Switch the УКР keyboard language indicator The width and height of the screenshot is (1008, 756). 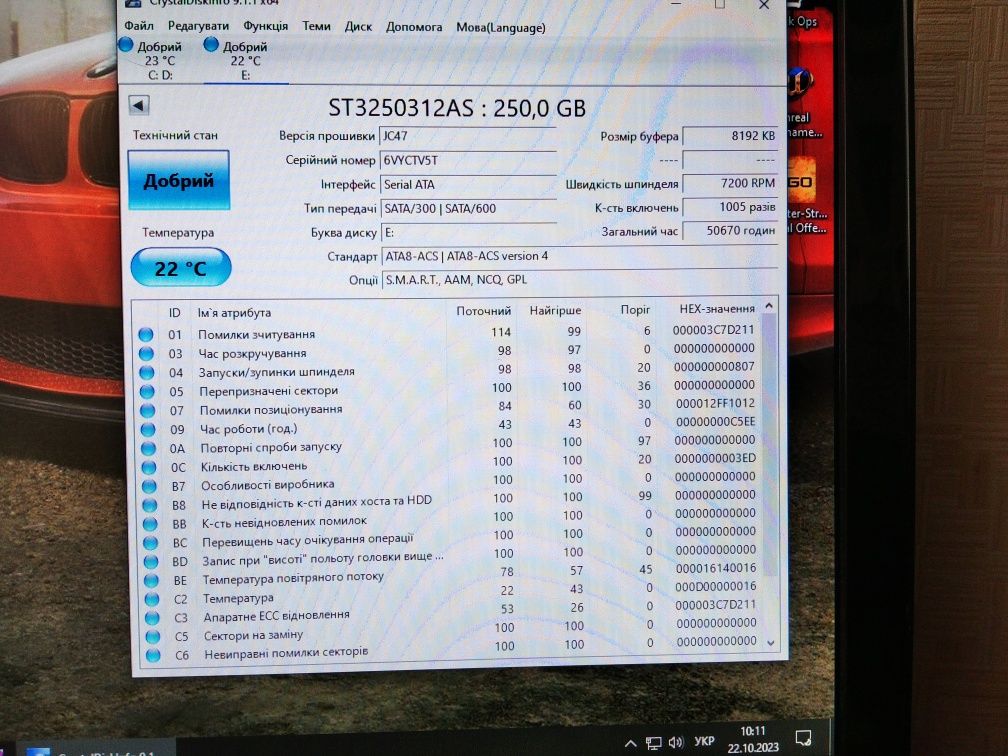coord(705,741)
